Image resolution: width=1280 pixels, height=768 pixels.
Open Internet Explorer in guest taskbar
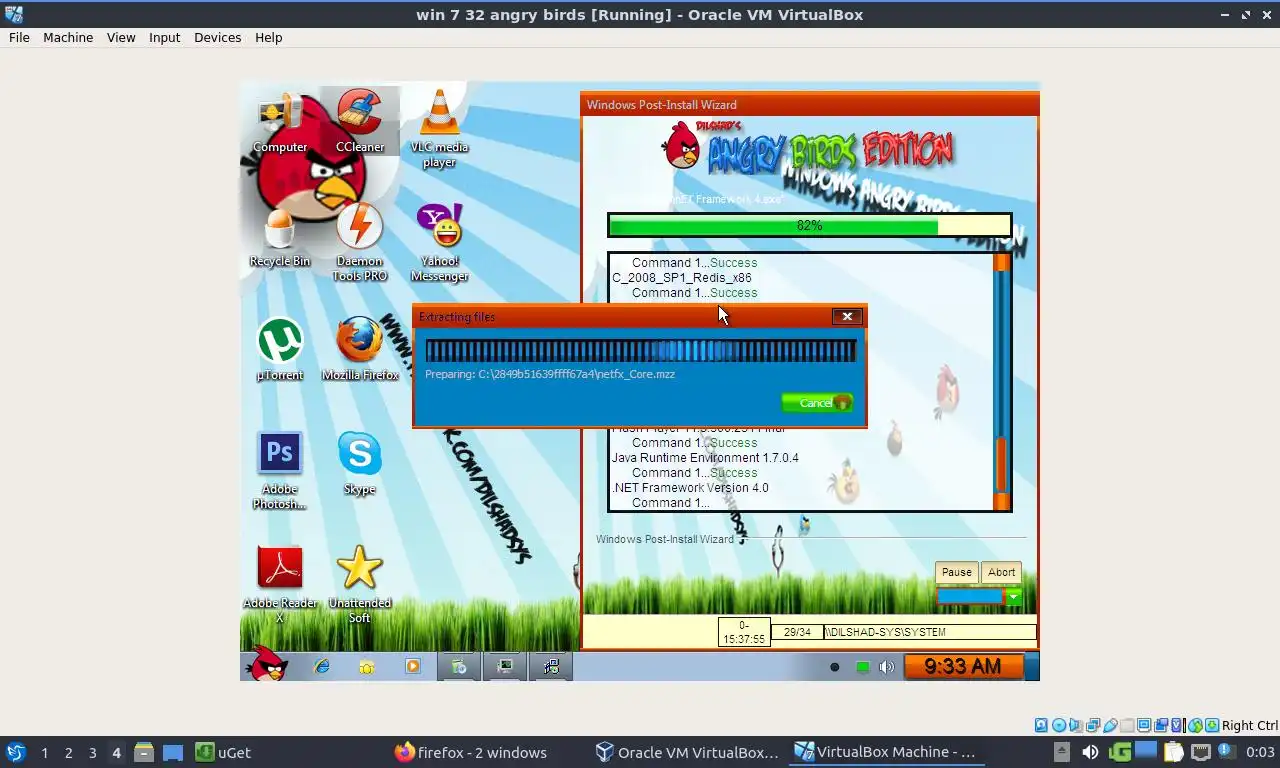point(321,666)
